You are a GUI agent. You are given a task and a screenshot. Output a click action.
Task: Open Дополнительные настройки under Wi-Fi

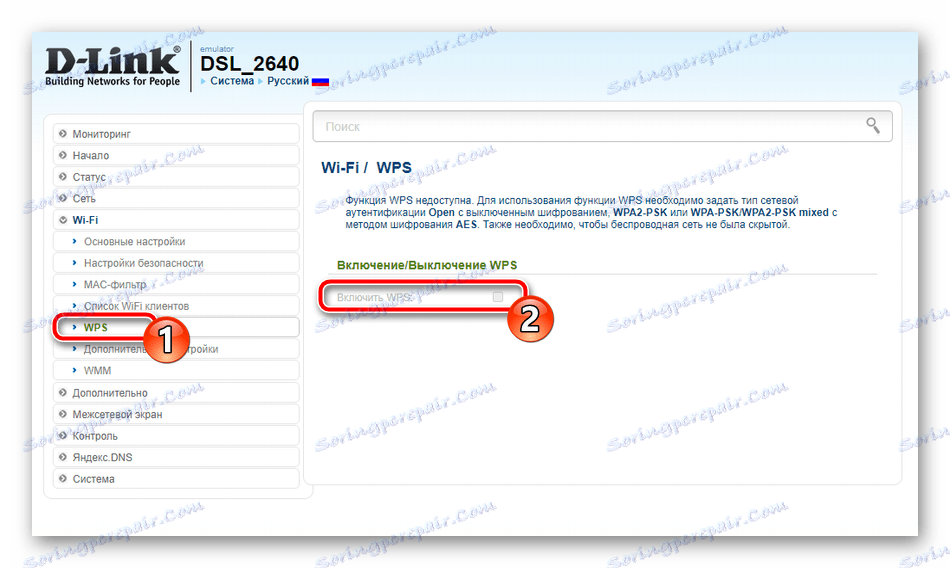pos(176,349)
